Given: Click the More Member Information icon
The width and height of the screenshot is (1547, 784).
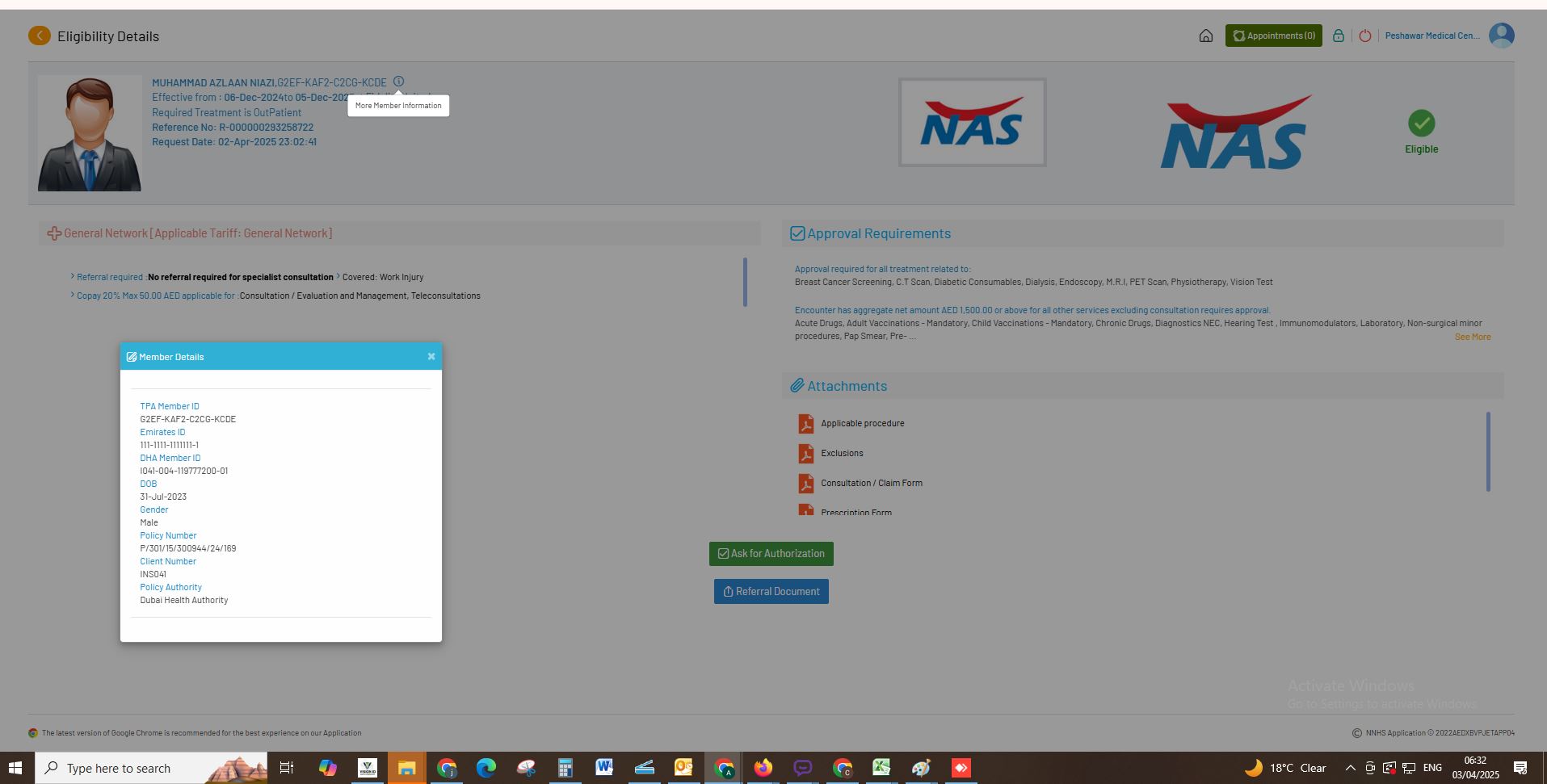Looking at the screenshot, I should pos(398,82).
